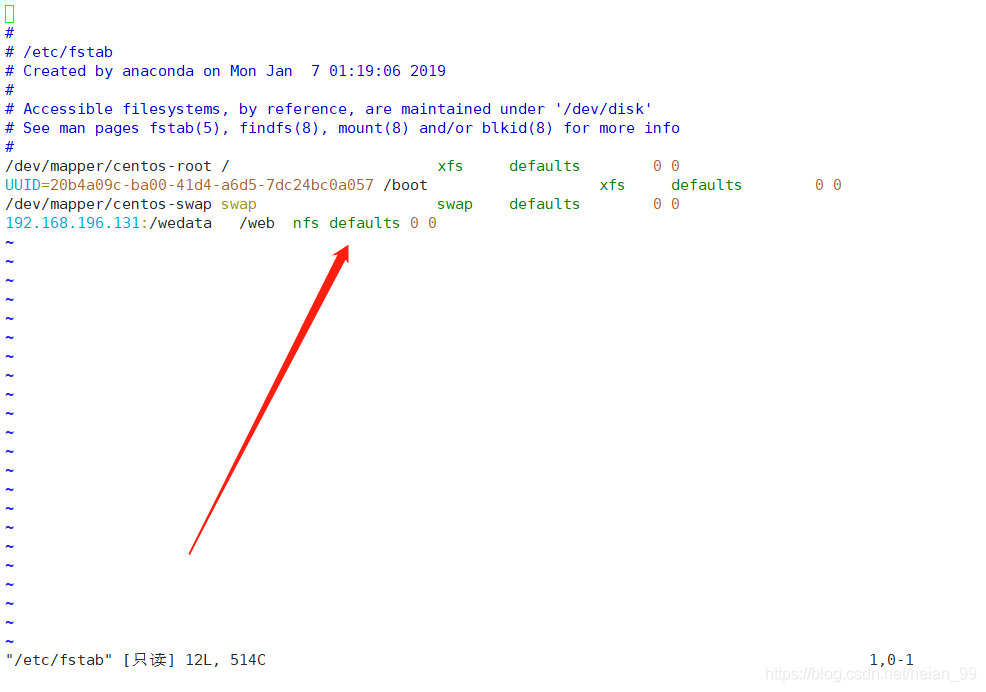Click the 192.168.196.131 IP address
986x692 pixels.
[73, 223]
